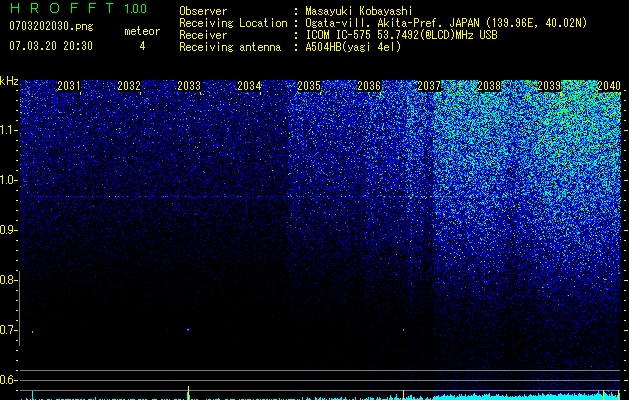The height and width of the screenshot is (400, 629).
Task: Click the 2031 time marker
Action: tap(69, 86)
